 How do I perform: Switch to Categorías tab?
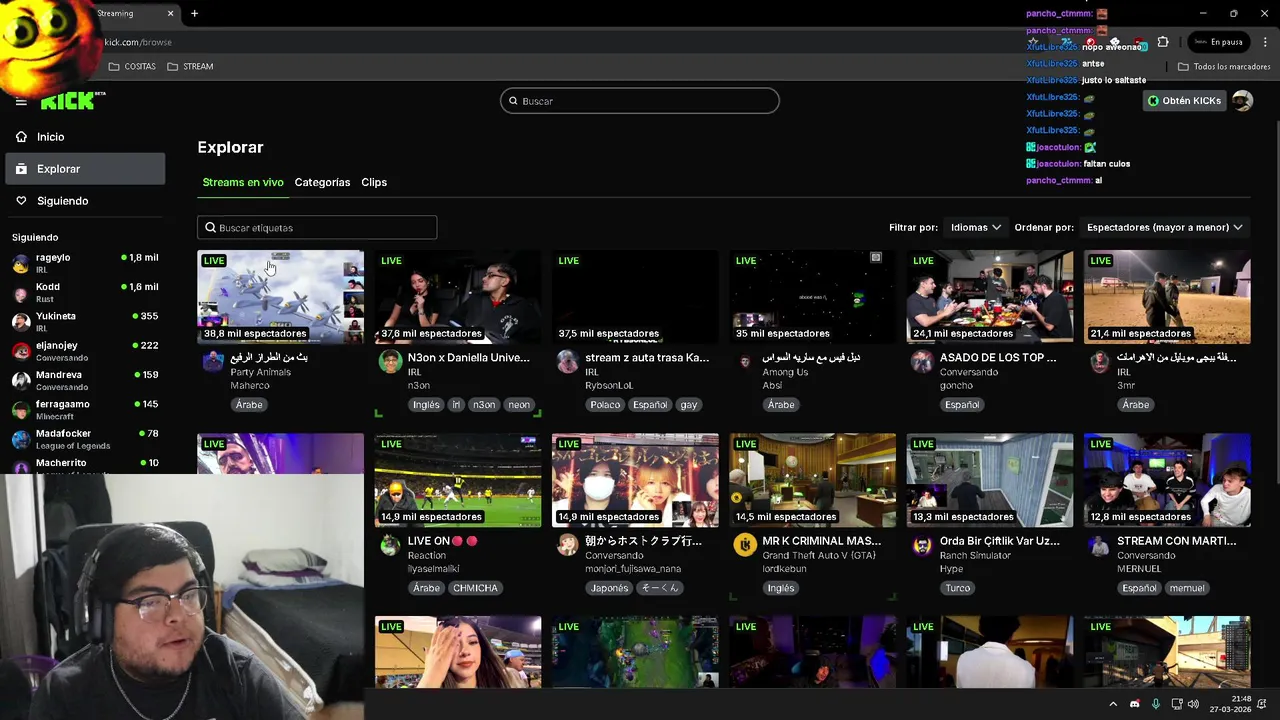322,182
